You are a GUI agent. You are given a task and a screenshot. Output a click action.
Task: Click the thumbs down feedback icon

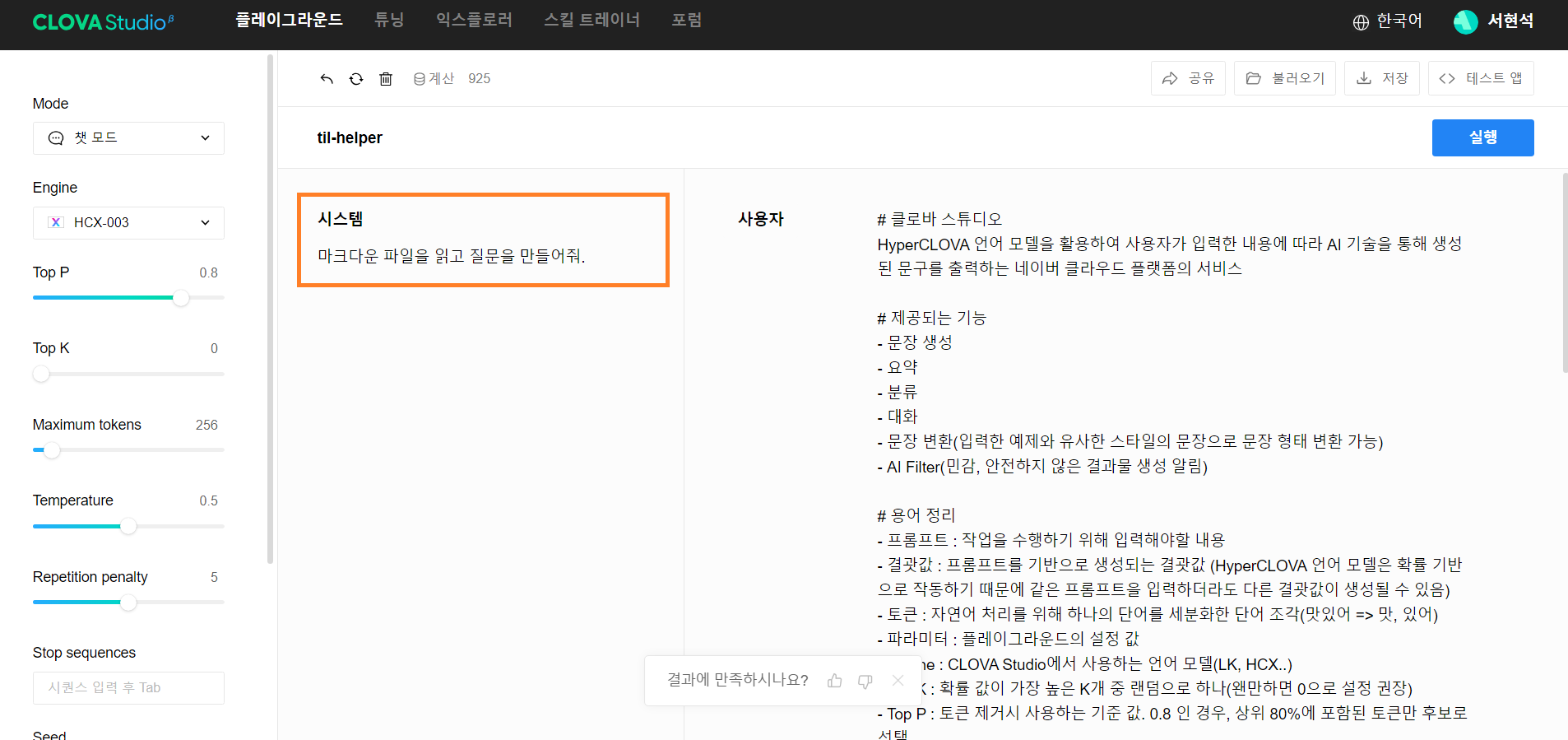pos(865,681)
